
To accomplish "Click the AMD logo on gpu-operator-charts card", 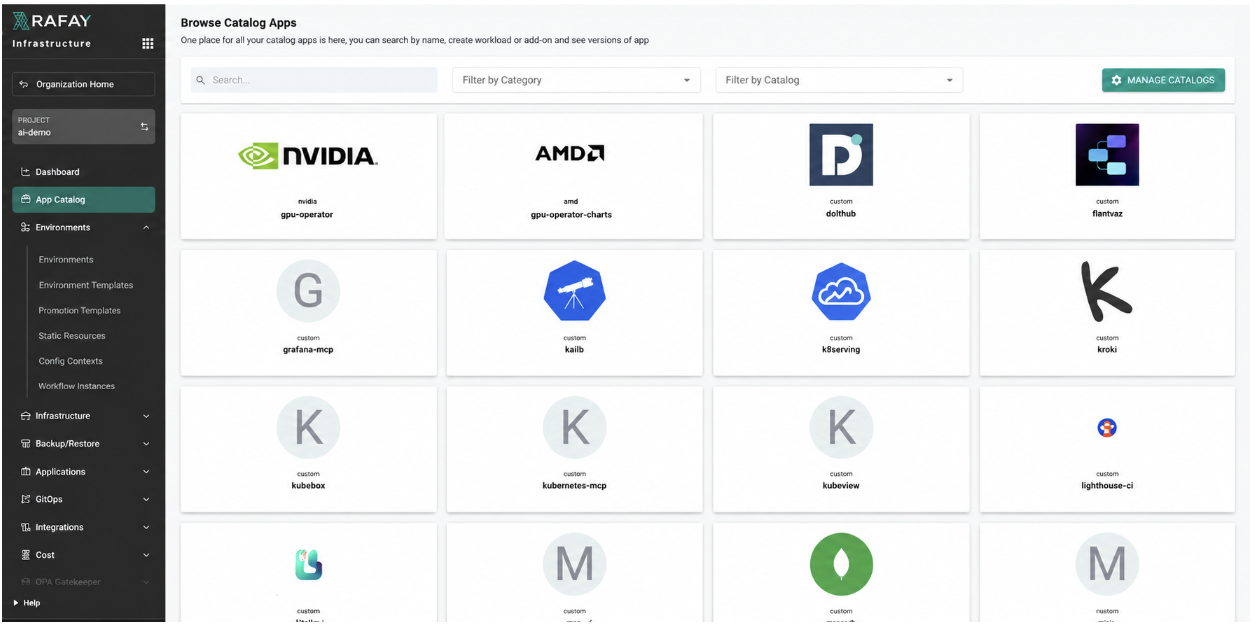I will (570, 154).
